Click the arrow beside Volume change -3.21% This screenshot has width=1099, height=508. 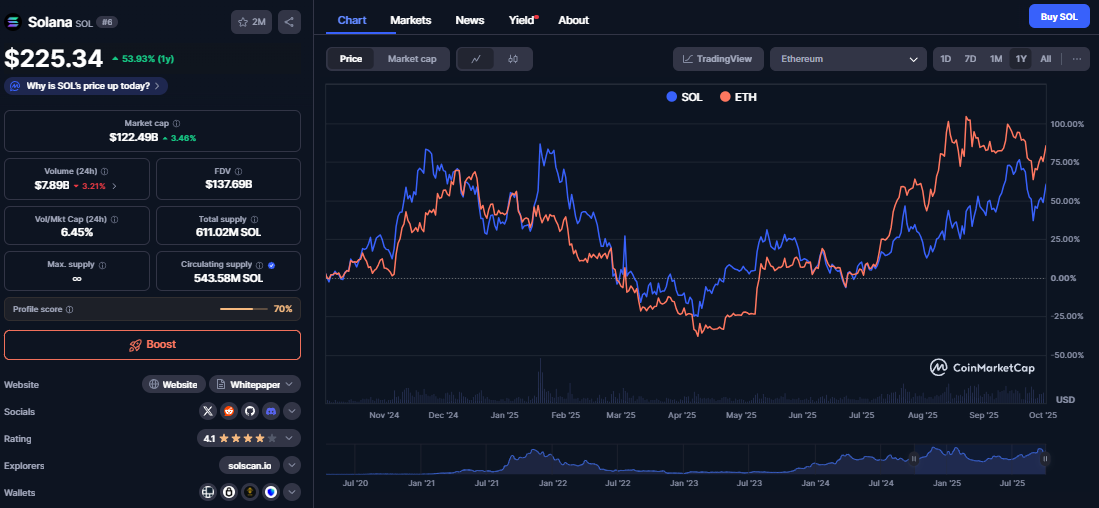coord(114,186)
